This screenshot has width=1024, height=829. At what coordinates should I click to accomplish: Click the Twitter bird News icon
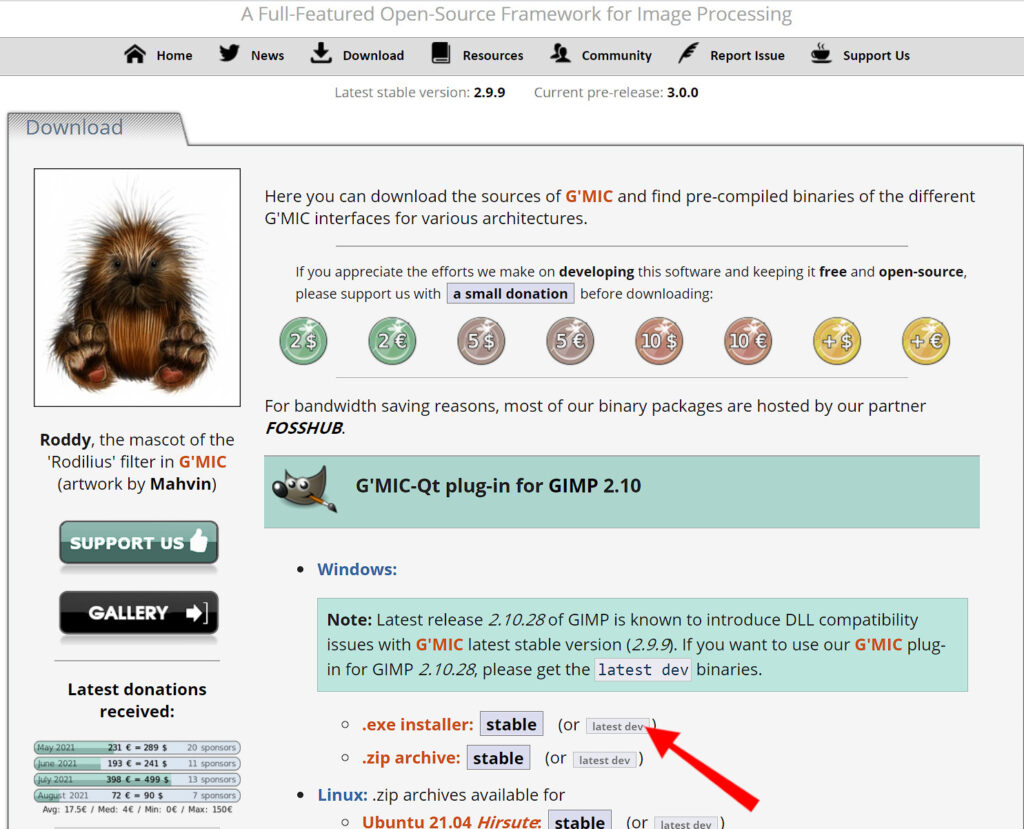click(x=229, y=54)
